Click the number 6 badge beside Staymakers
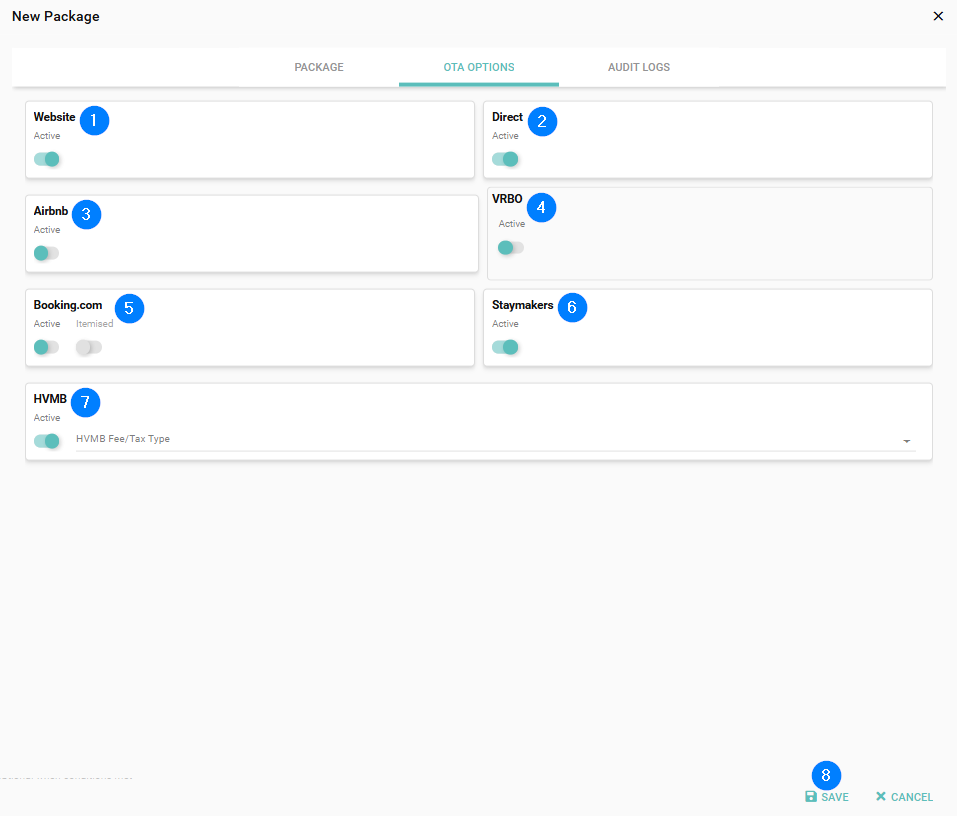Image resolution: width=957 pixels, height=816 pixels. (572, 308)
